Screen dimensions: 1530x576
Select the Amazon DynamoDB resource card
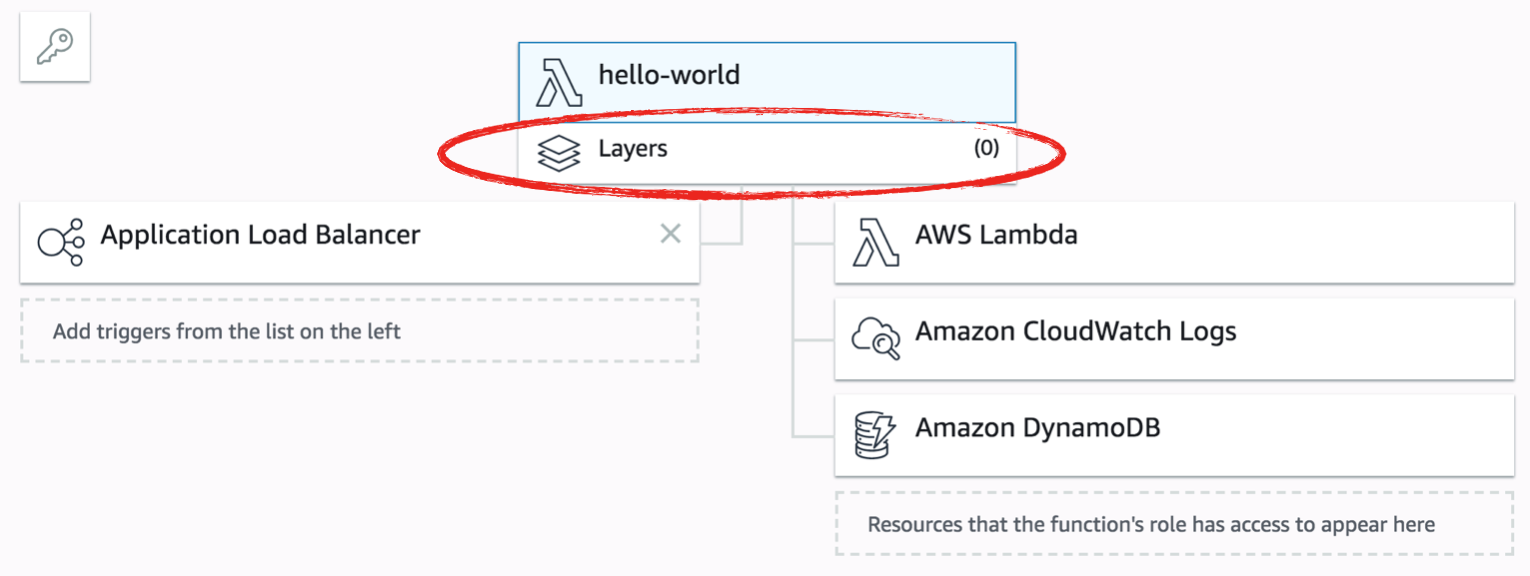point(1174,435)
